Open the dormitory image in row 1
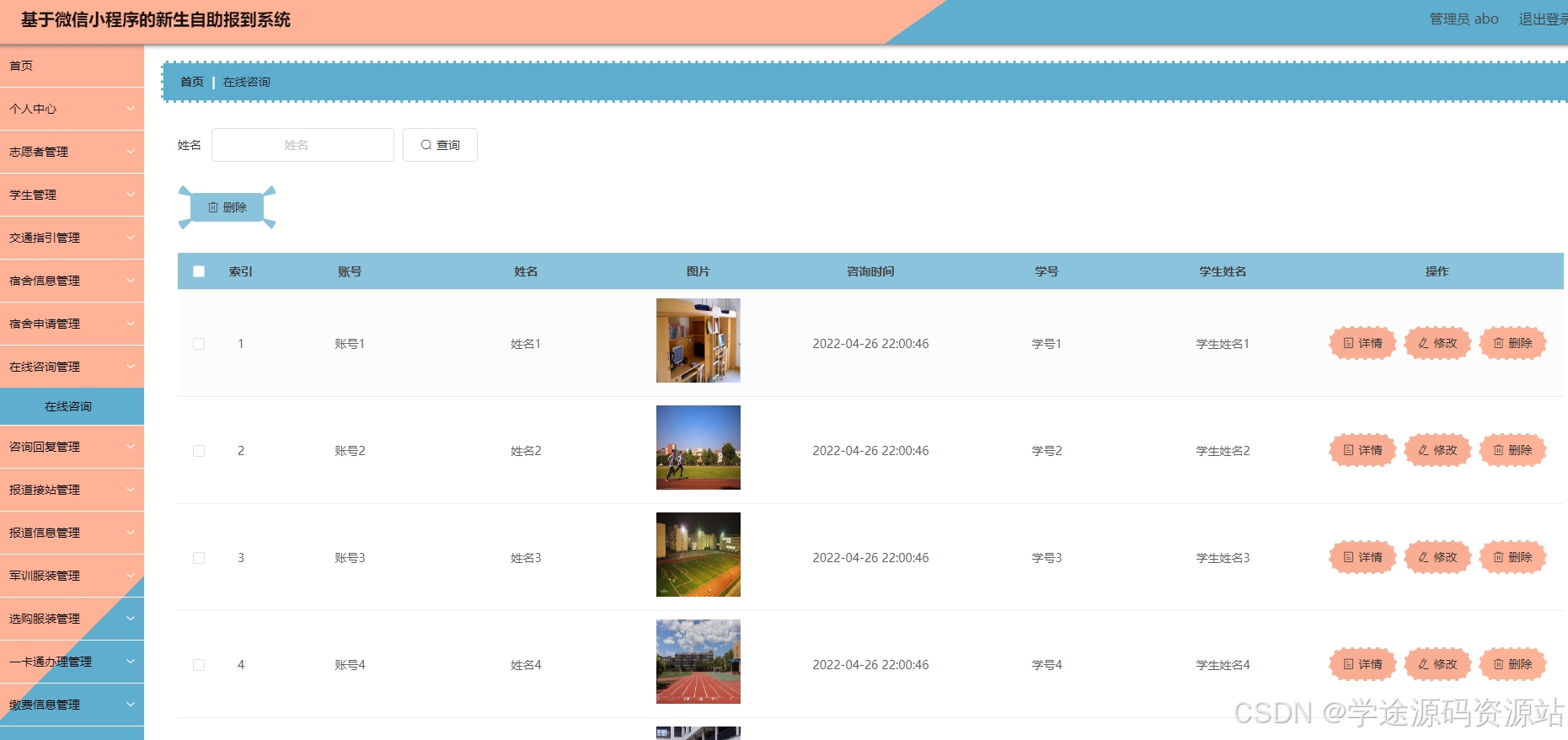1568x740 pixels. (698, 341)
